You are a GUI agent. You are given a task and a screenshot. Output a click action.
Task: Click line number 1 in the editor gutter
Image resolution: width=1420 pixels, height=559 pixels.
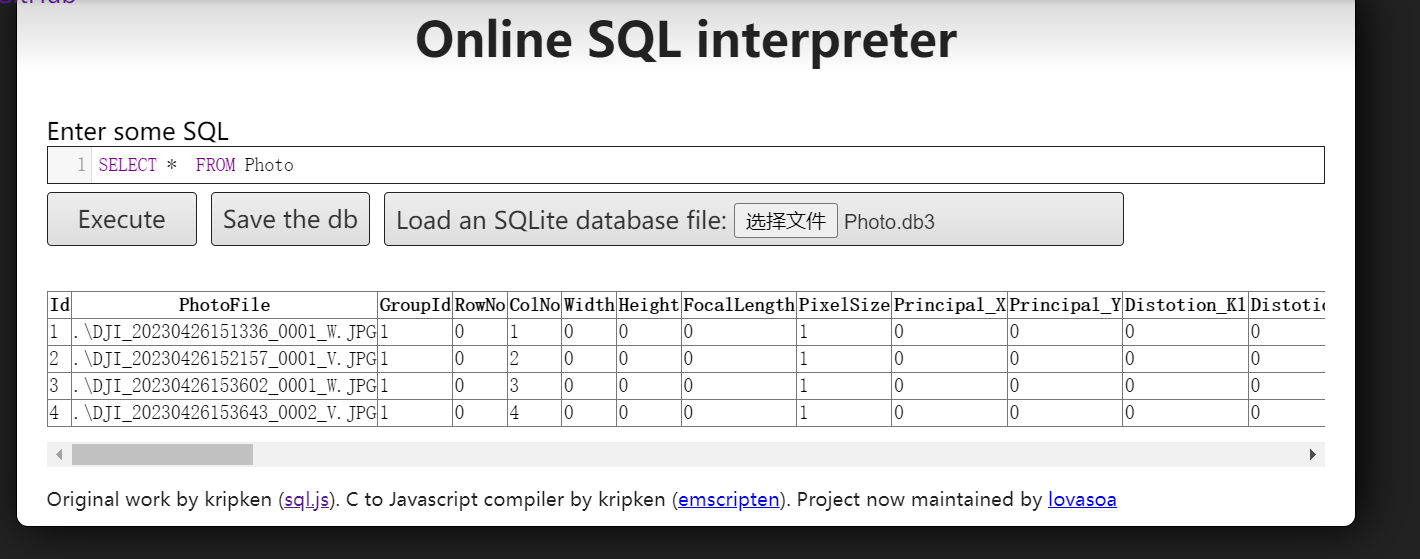point(81,165)
